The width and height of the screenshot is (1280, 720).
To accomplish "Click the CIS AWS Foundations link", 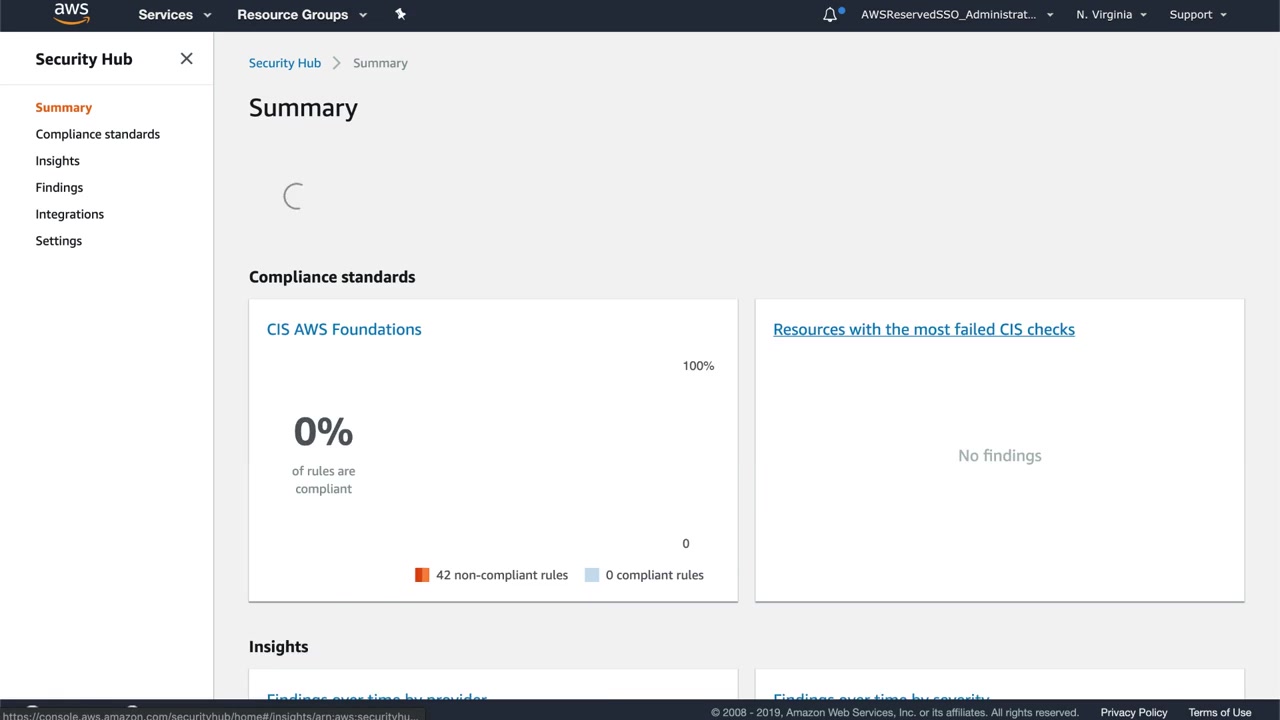I will coord(344,329).
